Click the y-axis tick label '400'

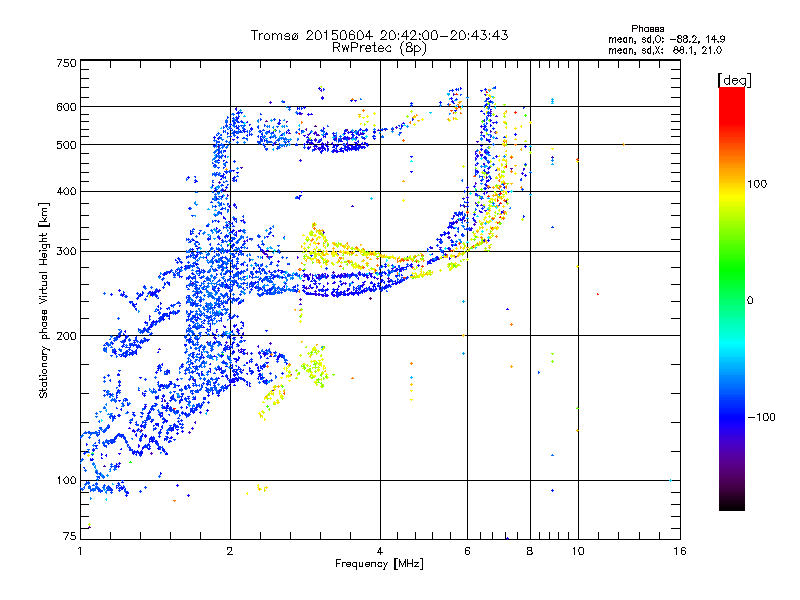coord(67,192)
